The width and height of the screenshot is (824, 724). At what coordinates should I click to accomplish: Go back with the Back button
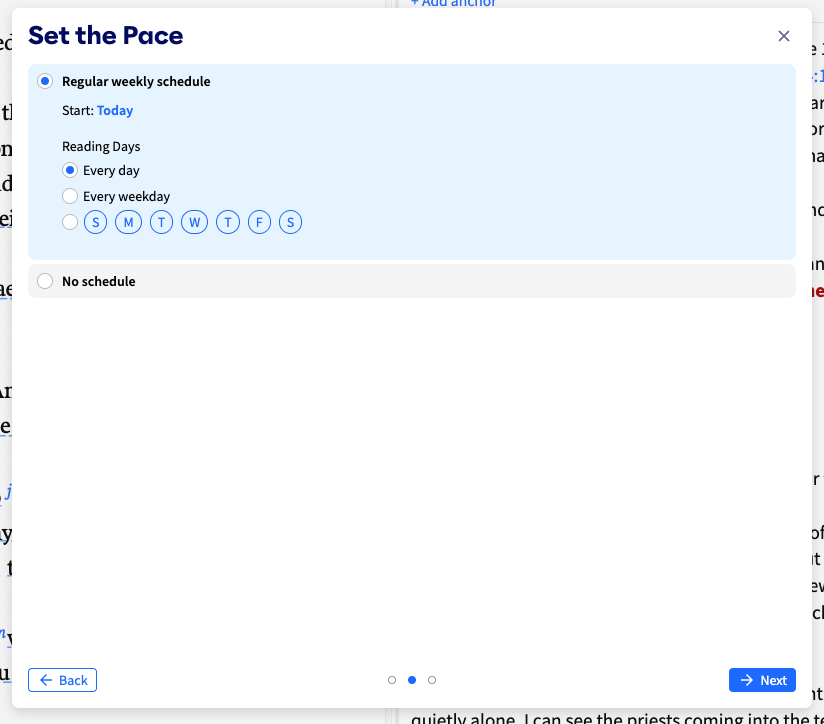click(x=63, y=680)
